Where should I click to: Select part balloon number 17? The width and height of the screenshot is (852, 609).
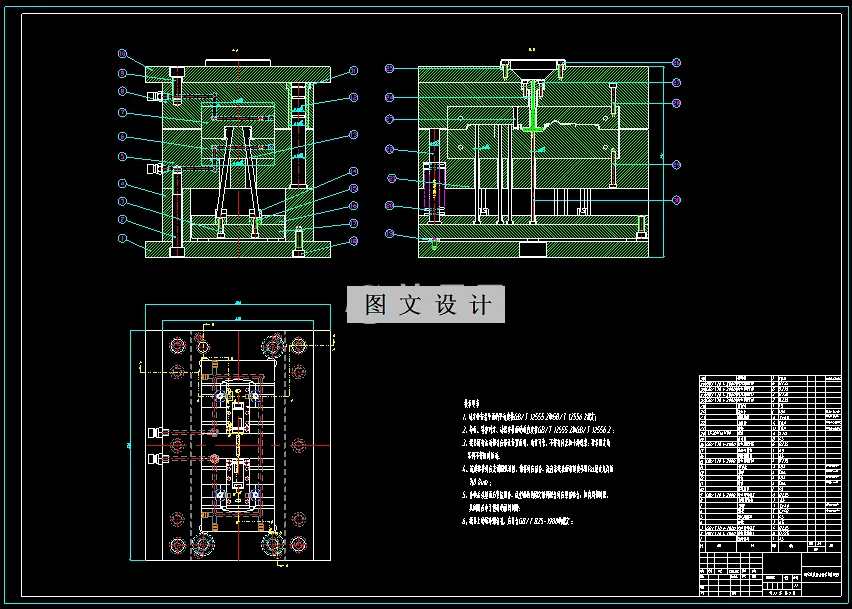[353, 223]
